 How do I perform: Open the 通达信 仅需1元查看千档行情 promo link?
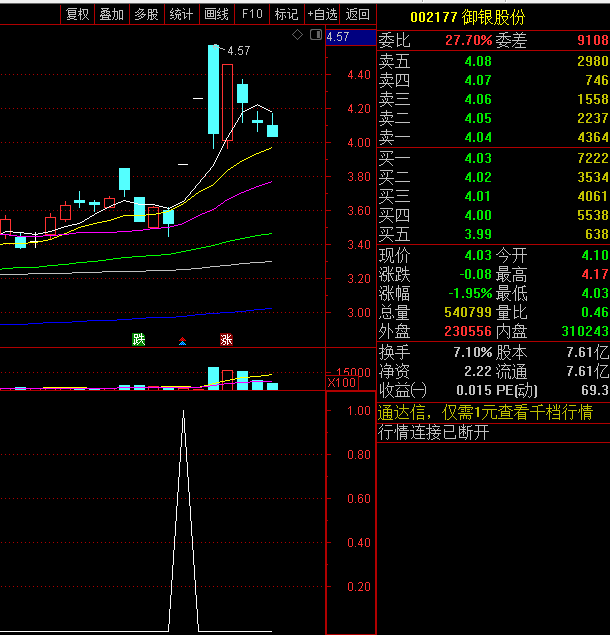485,413
